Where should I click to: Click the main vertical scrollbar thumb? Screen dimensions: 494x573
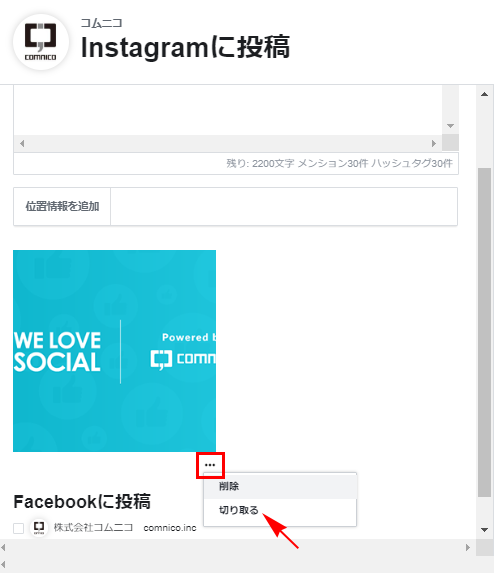click(484, 333)
